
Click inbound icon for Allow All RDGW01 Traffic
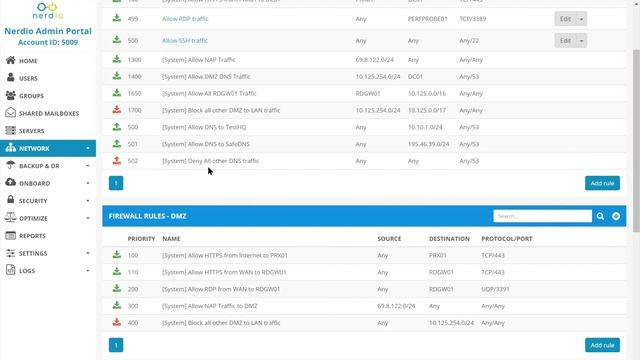point(117,93)
